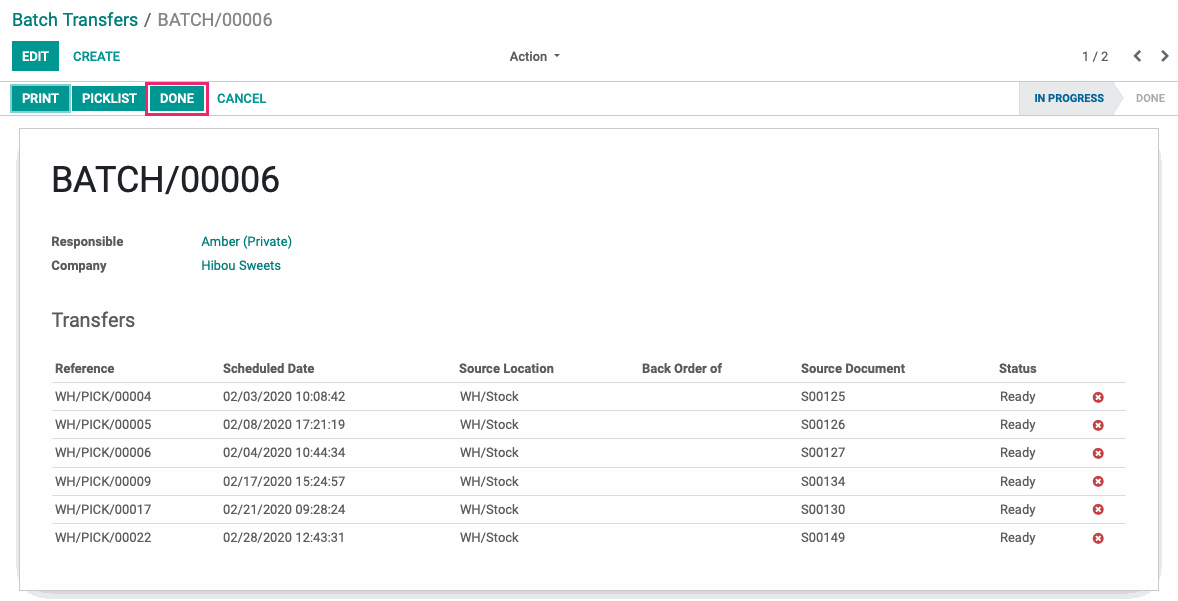
Task: Mark the batch as Done
Action: [x=177, y=98]
